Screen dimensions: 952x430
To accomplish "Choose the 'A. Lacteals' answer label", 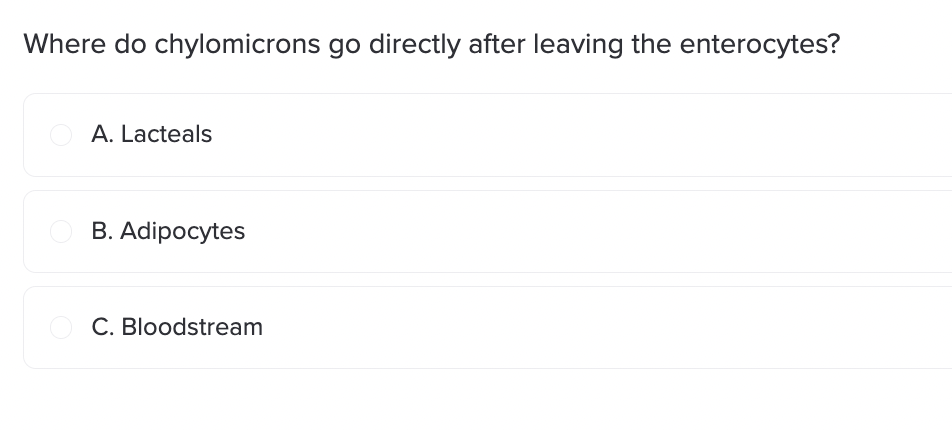I will 152,134.
